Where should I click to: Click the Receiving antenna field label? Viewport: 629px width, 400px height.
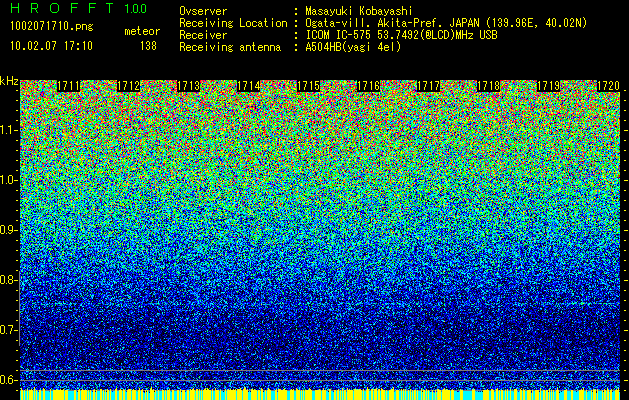(230, 47)
